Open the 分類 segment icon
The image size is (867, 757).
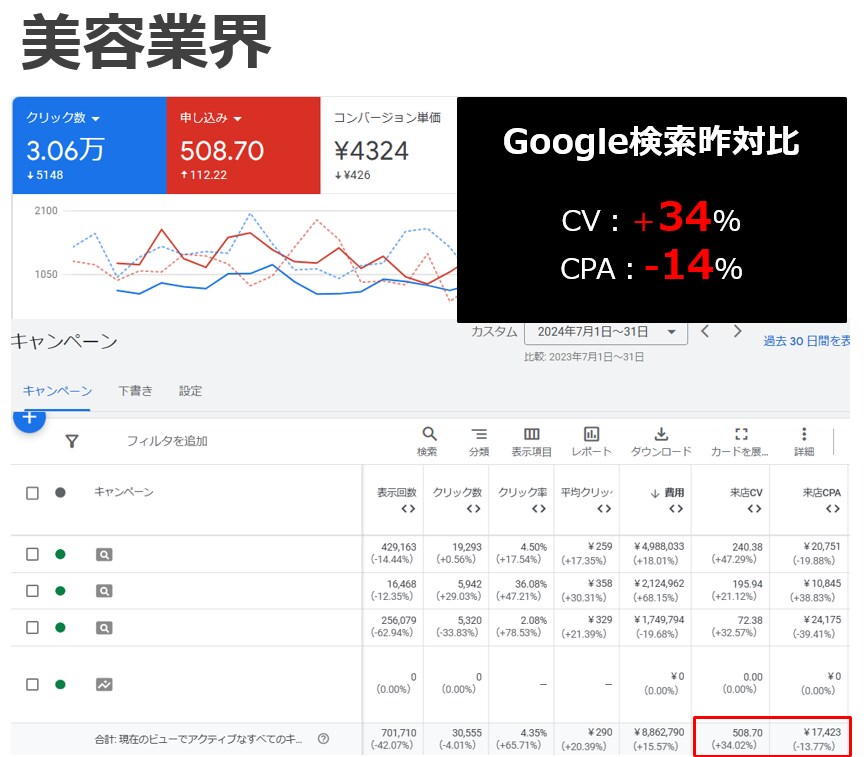479,434
